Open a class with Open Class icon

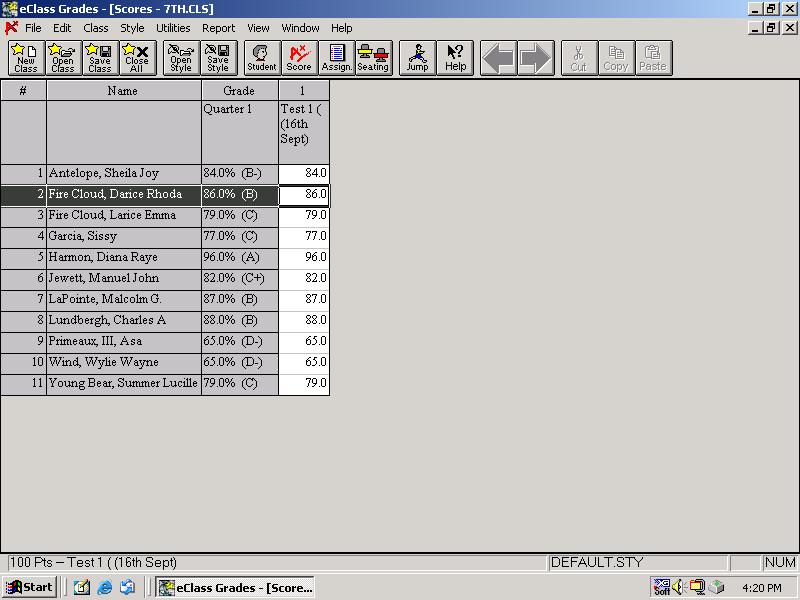(63, 58)
